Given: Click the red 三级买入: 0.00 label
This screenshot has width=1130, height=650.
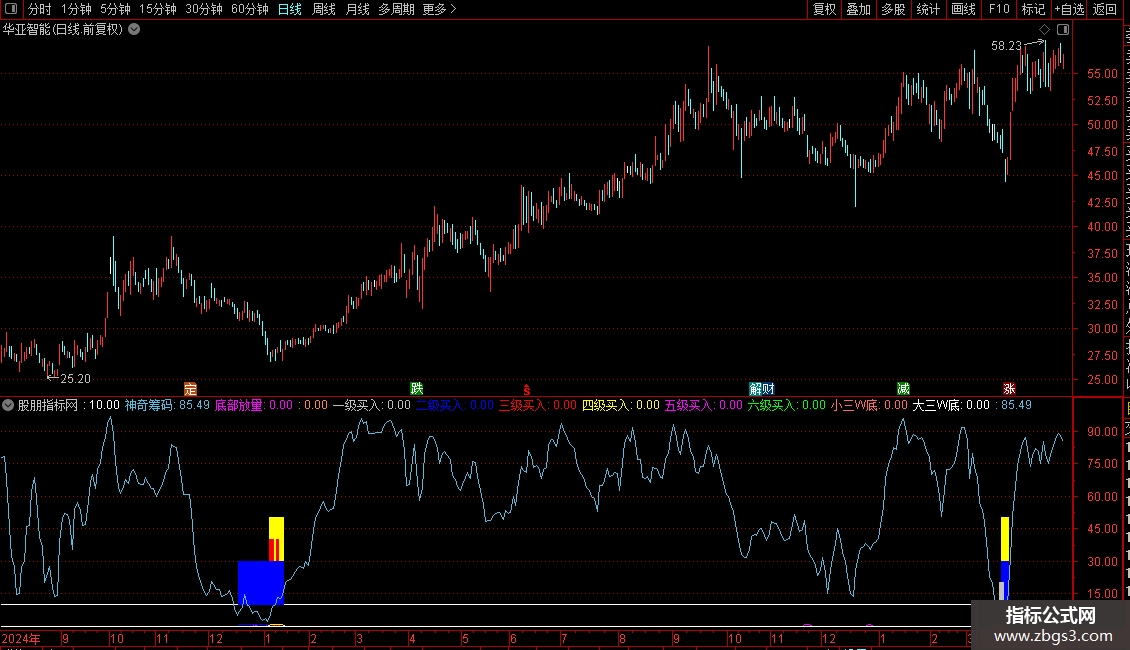Looking at the screenshot, I should click(538, 405).
